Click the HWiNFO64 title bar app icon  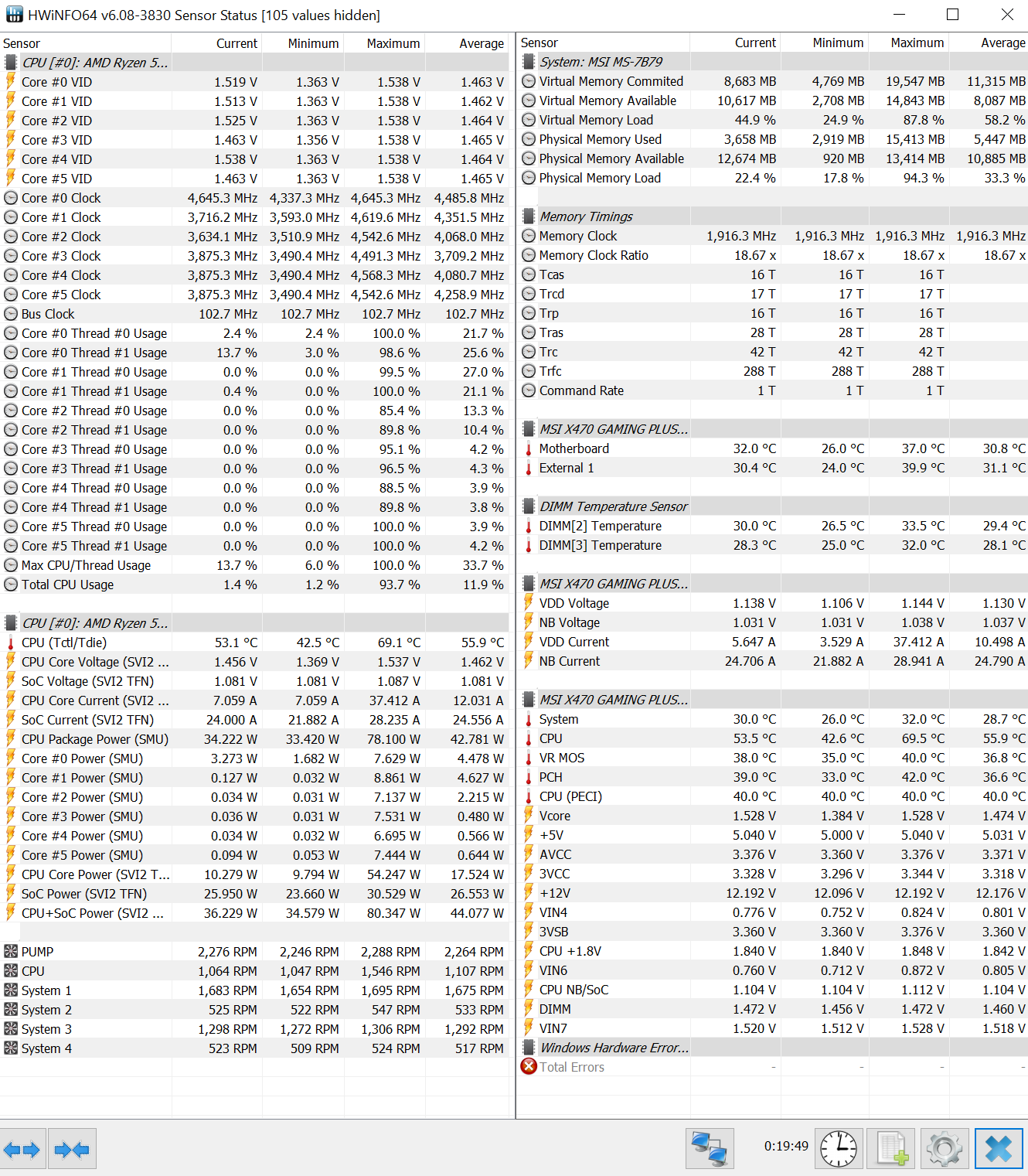tap(15, 15)
